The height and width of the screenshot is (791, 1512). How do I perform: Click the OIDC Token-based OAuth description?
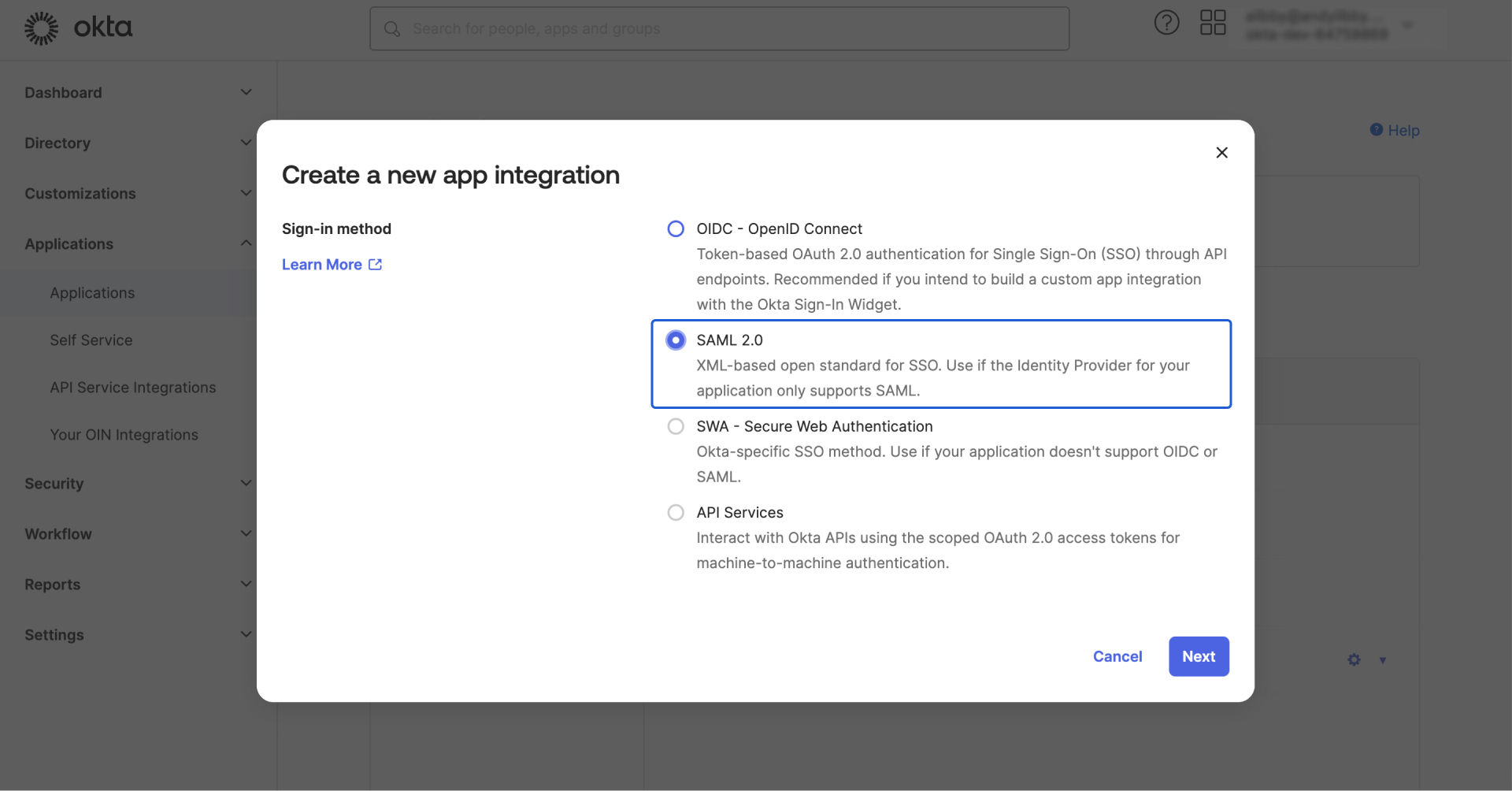(x=962, y=279)
